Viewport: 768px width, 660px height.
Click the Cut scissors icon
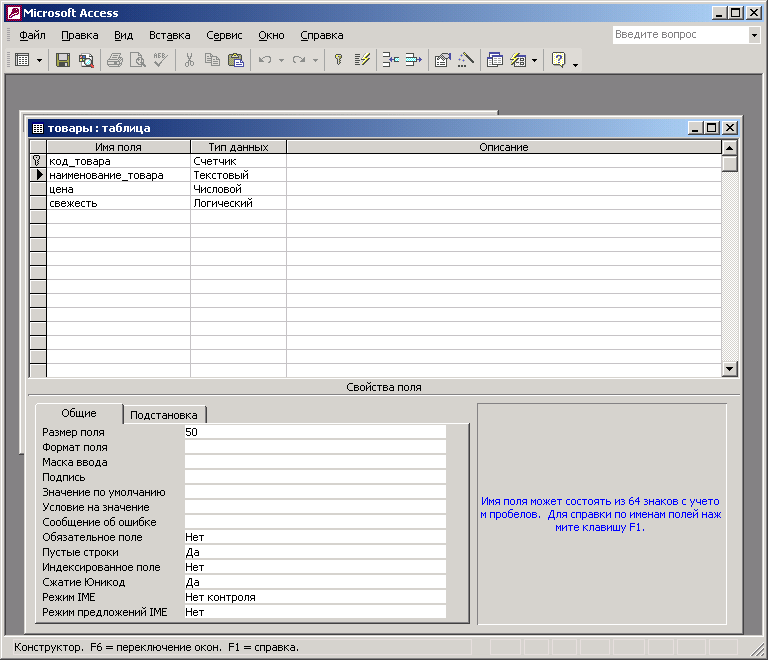(189, 60)
